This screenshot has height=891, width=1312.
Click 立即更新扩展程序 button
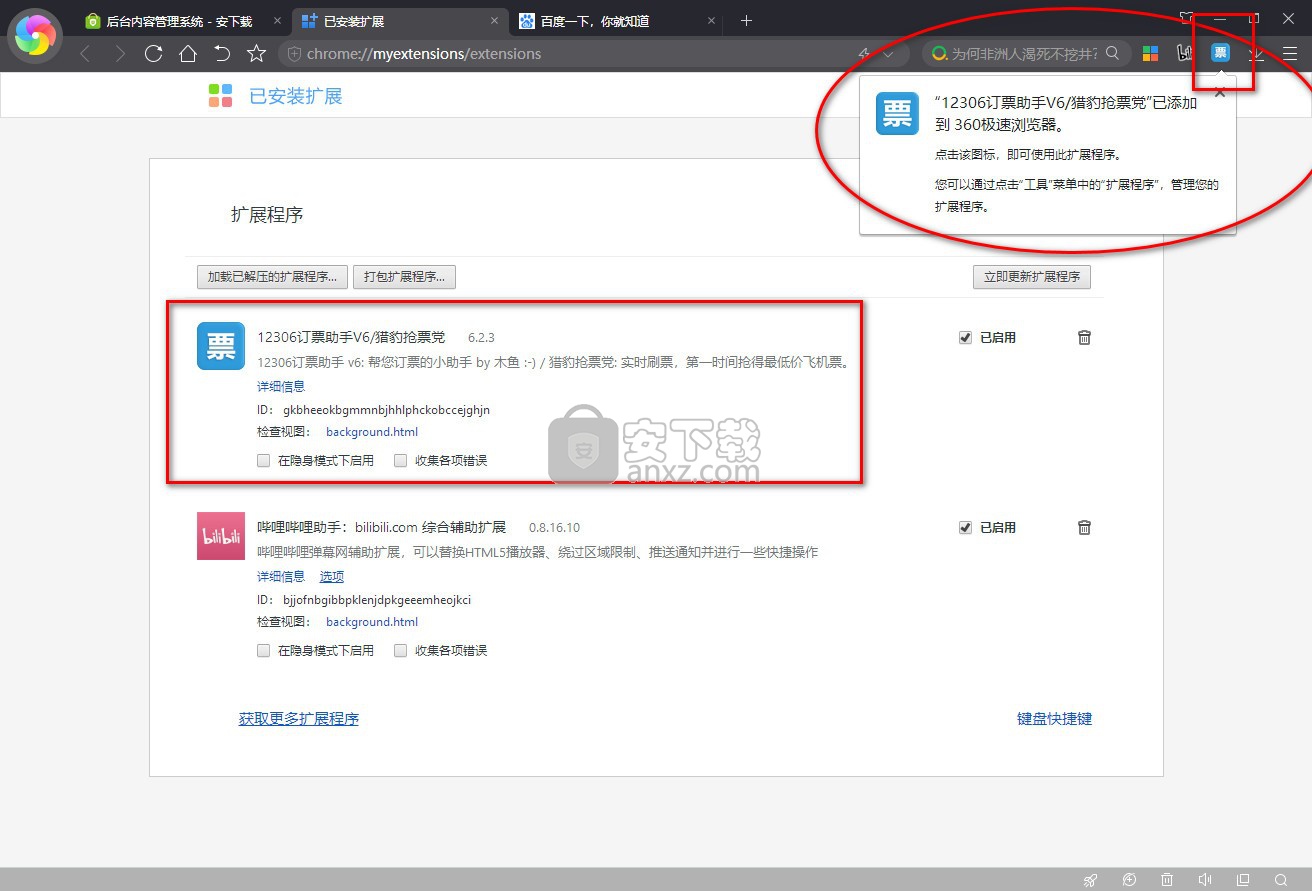coord(1032,277)
